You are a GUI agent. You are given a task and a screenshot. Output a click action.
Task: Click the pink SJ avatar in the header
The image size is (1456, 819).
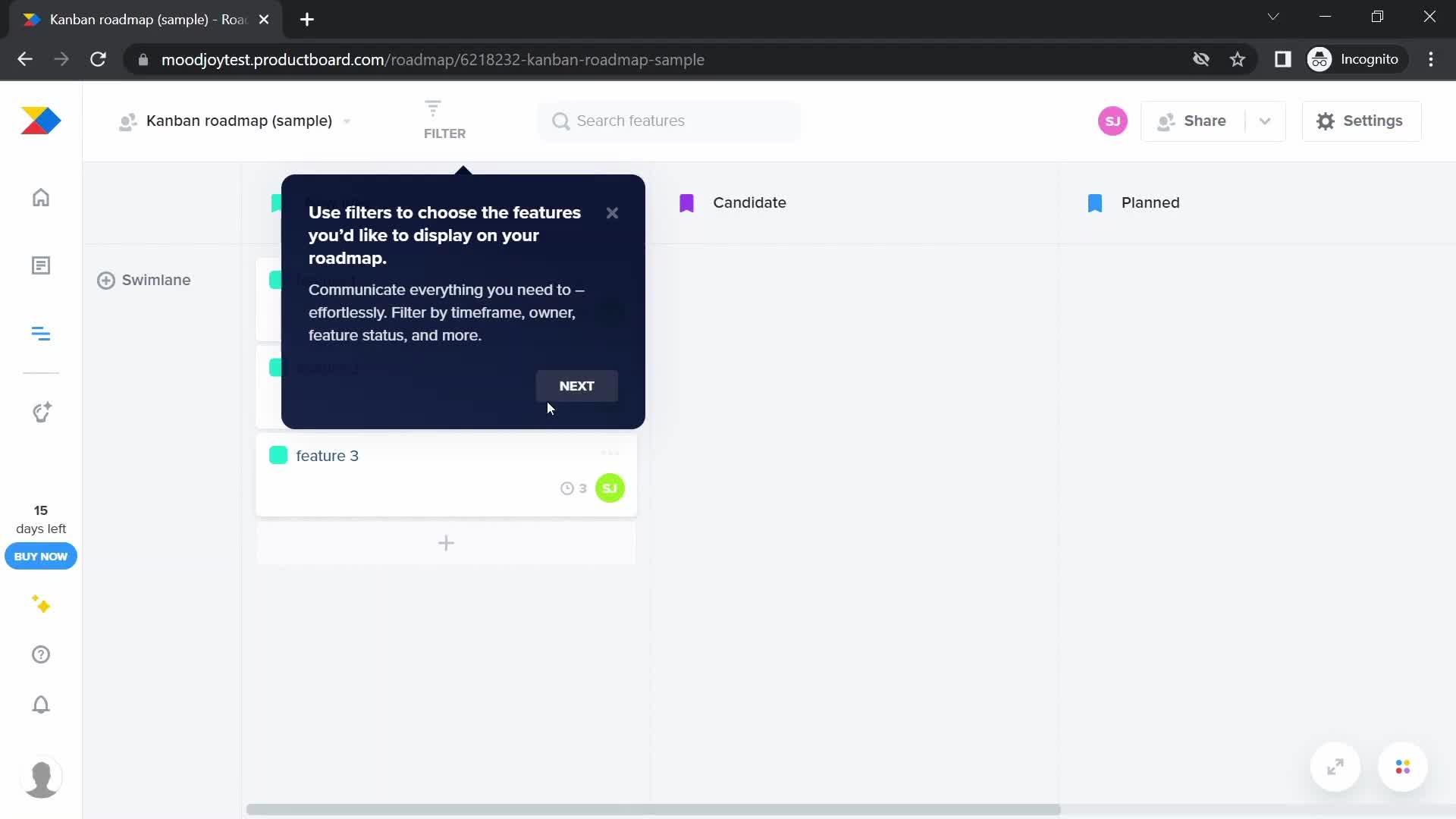pos(1112,121)
